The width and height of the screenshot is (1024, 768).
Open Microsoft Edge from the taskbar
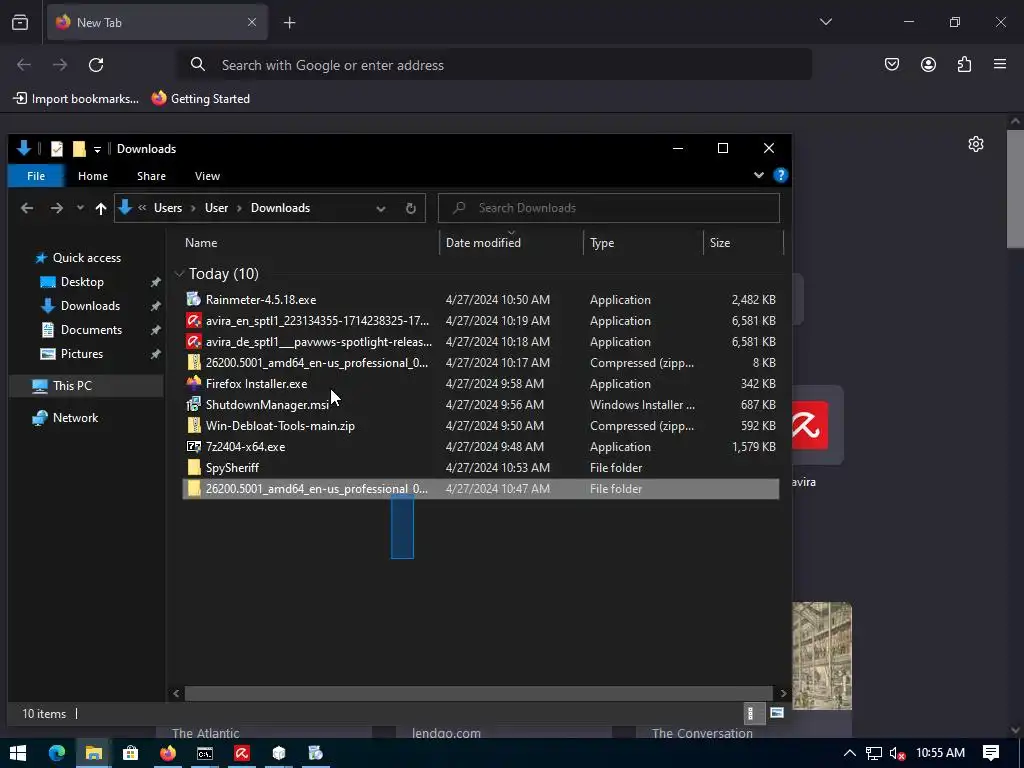57,753
